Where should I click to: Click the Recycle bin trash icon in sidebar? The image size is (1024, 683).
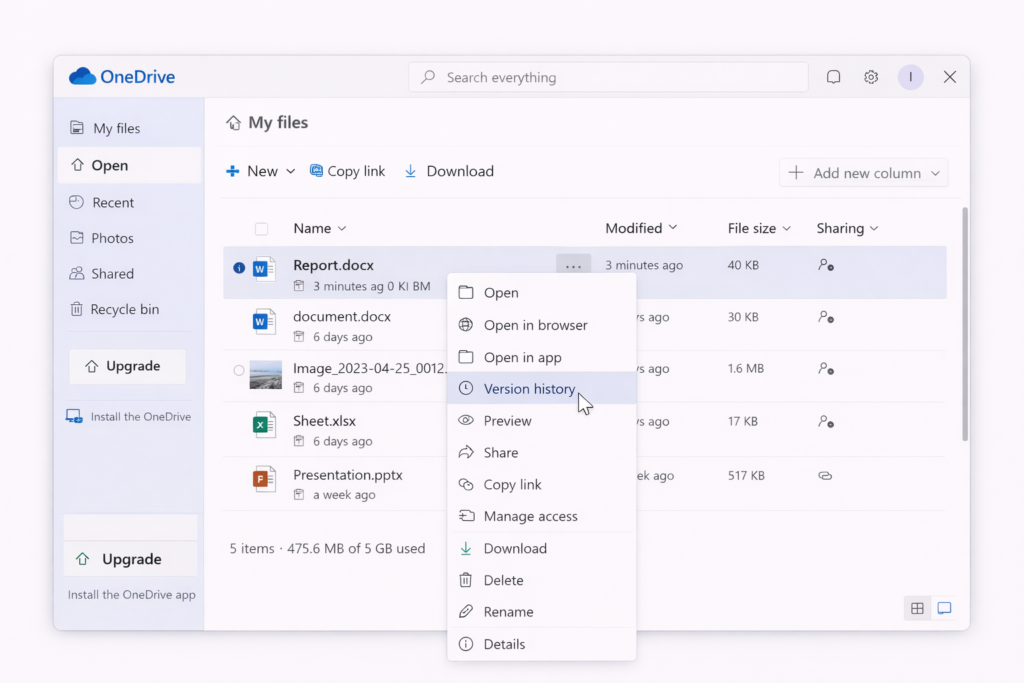[76, 309]
